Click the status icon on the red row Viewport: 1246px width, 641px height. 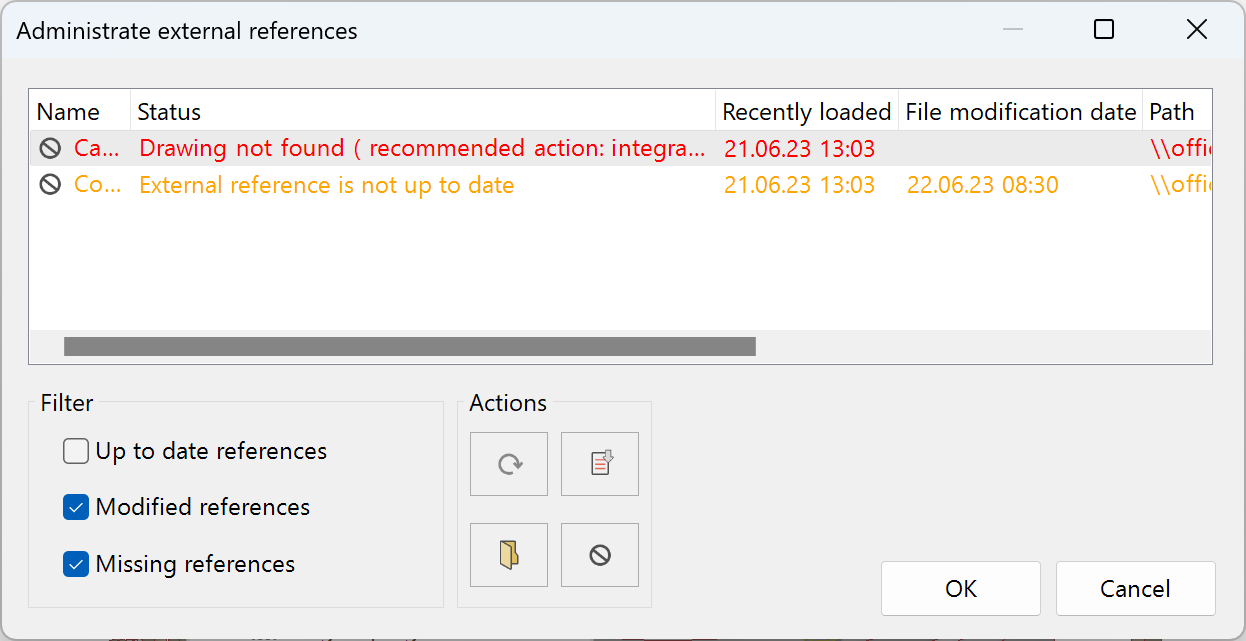[50, 149]
